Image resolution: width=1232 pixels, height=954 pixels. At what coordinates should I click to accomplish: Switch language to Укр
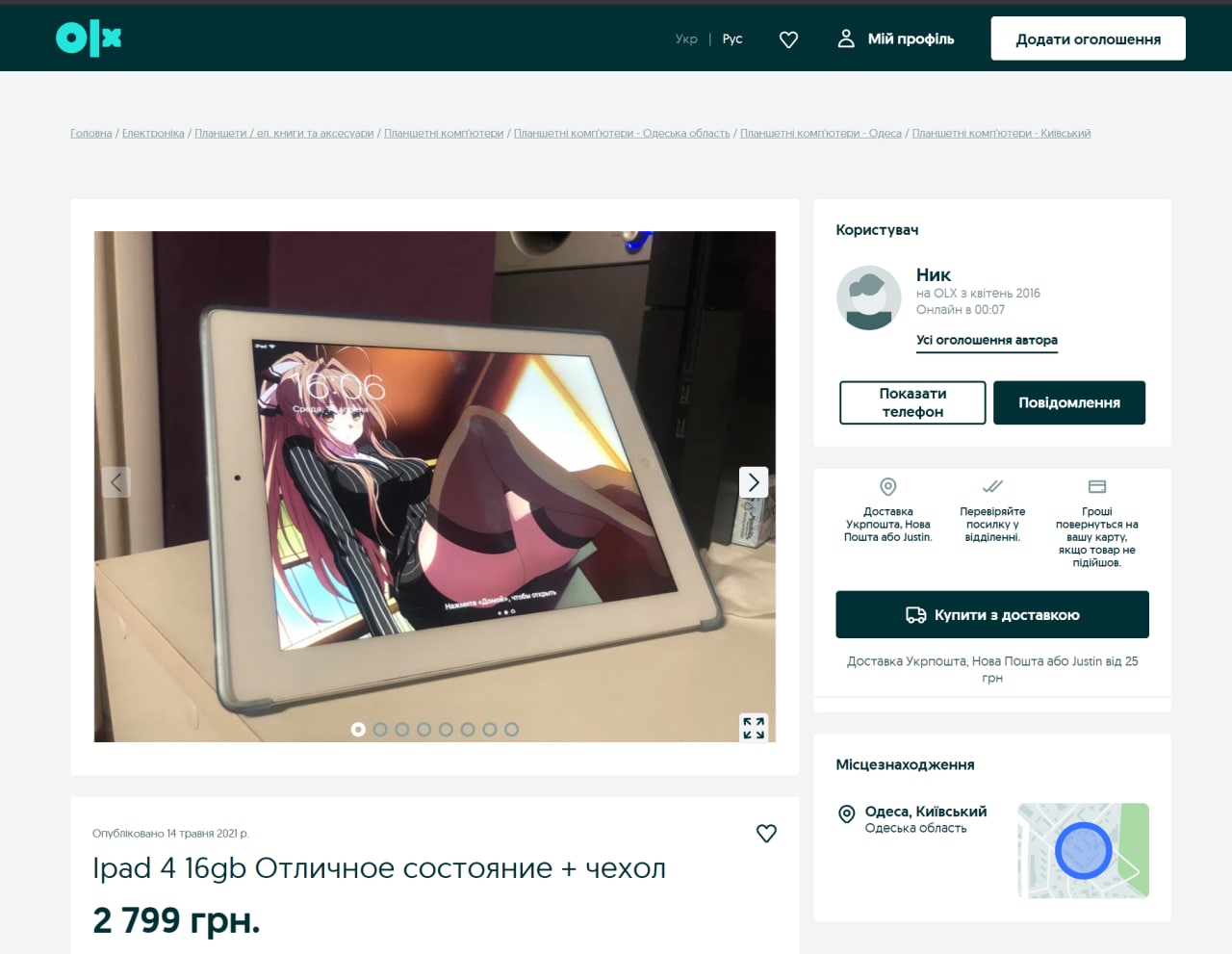click(686, 39)
